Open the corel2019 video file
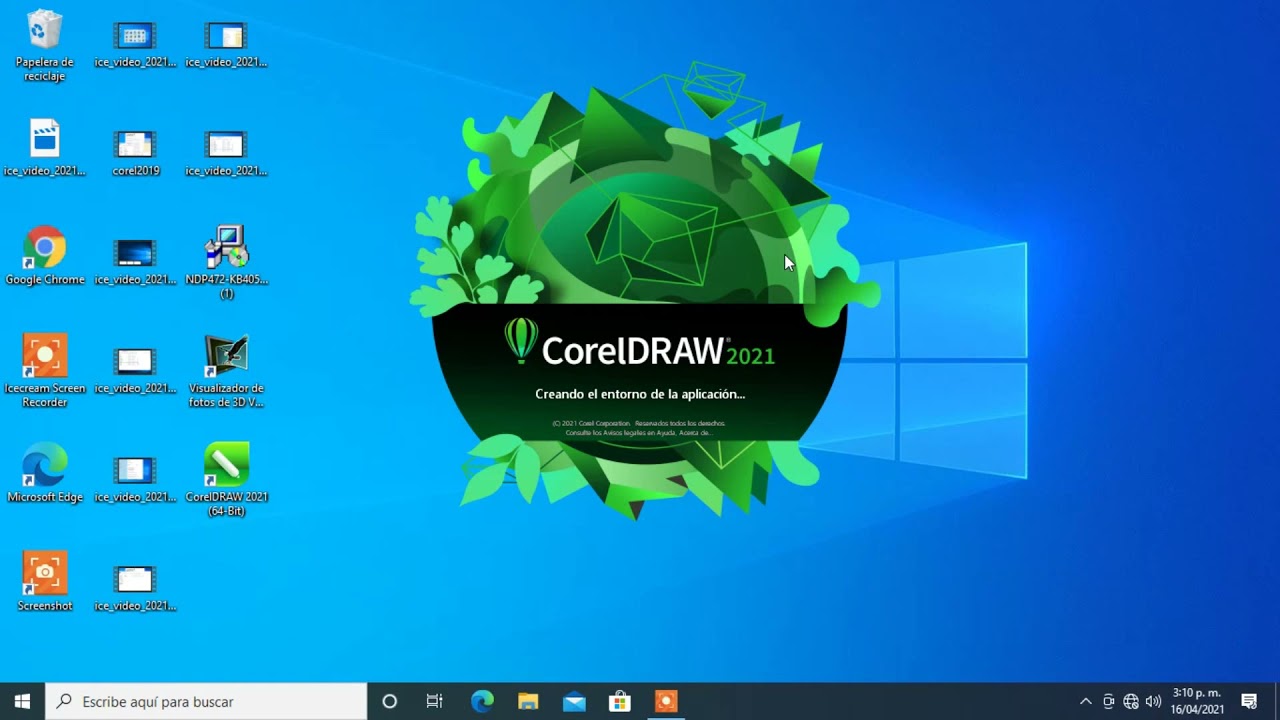This screenshot has width=1280, height=720. click(135, 153)
